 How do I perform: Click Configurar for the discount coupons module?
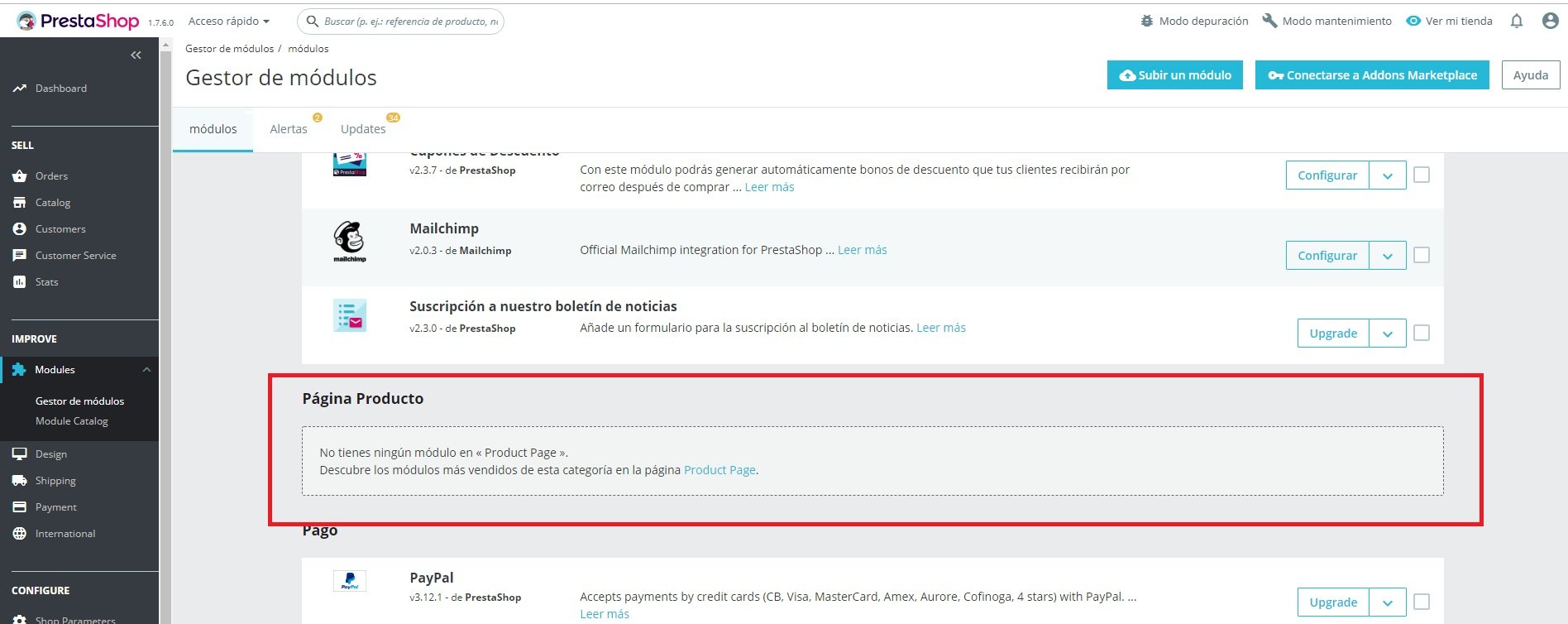click(1327, 175)
